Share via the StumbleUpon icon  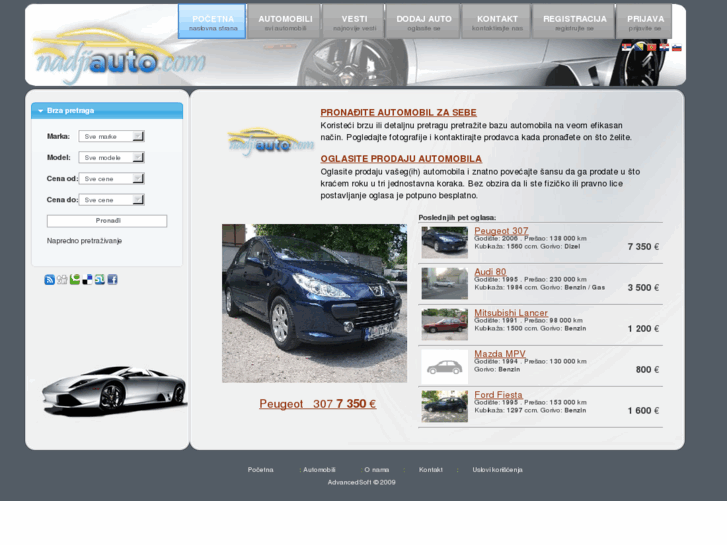point(99,280)
